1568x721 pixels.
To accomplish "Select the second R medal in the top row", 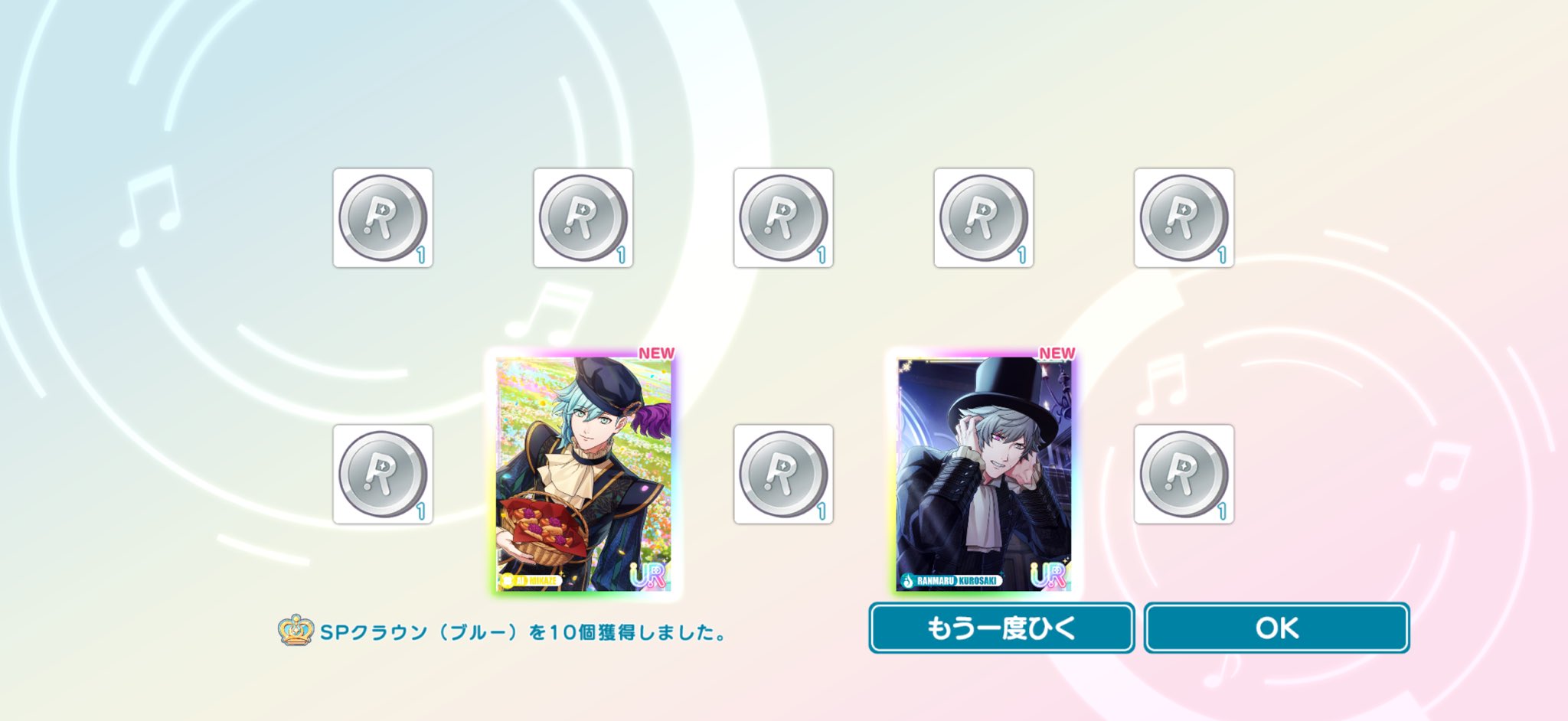I will (x=583, y=218).
